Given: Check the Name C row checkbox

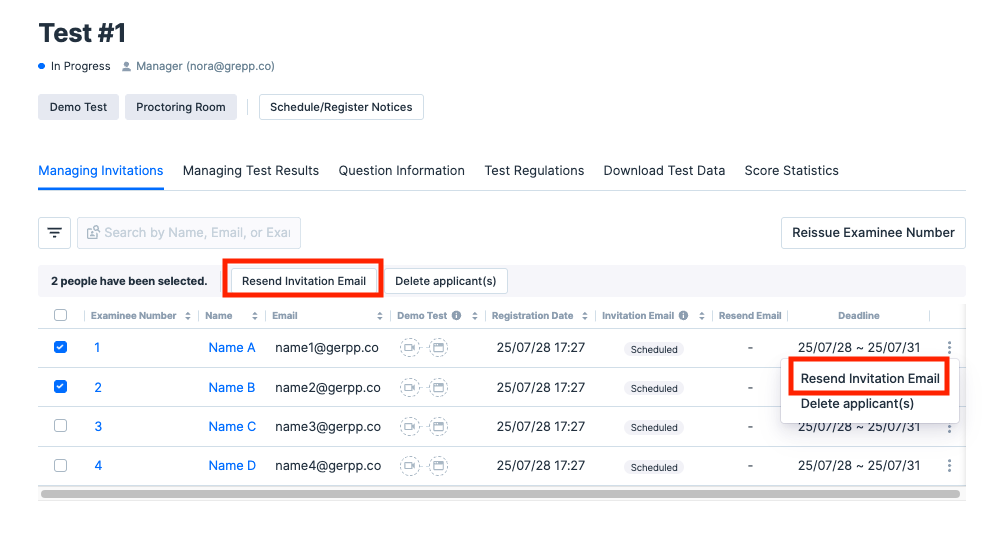Looking at the screenshot, I should [60, 425].
